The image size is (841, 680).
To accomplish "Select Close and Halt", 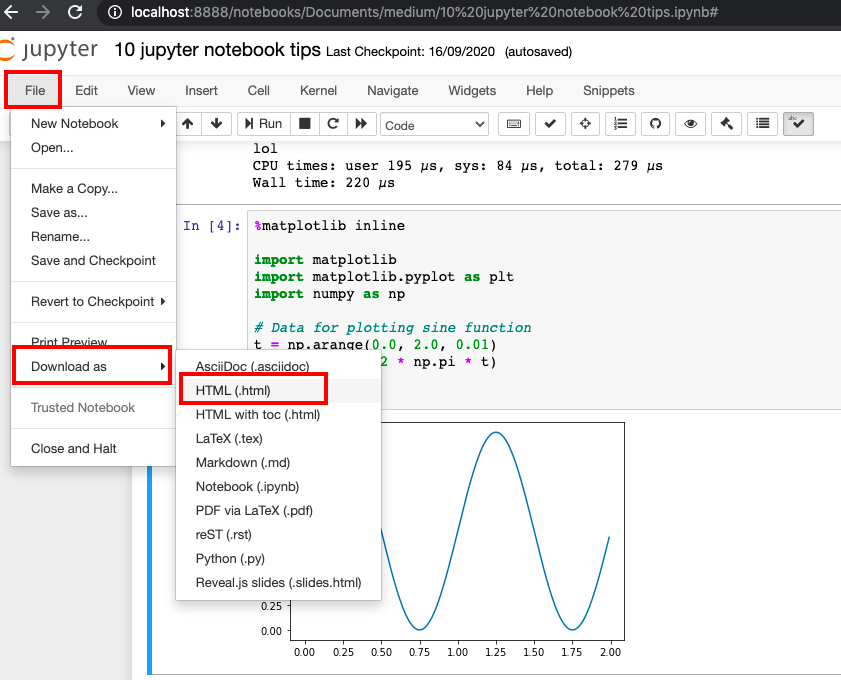I will [93, 448].
